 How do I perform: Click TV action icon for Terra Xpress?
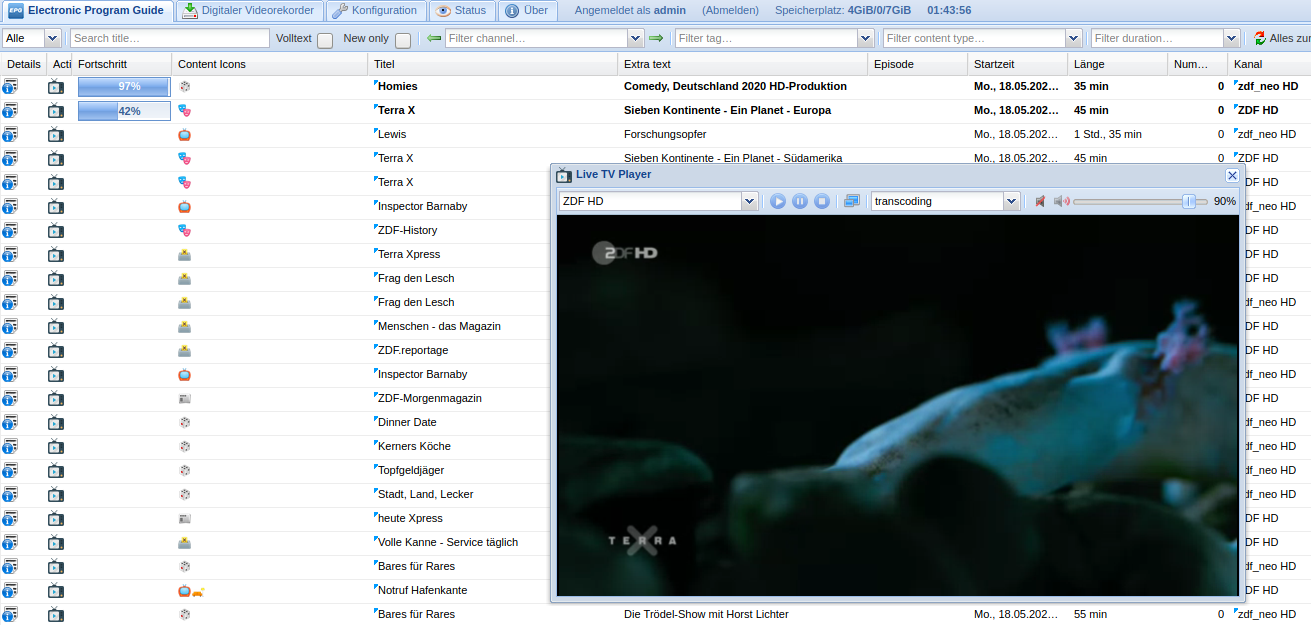56,254
